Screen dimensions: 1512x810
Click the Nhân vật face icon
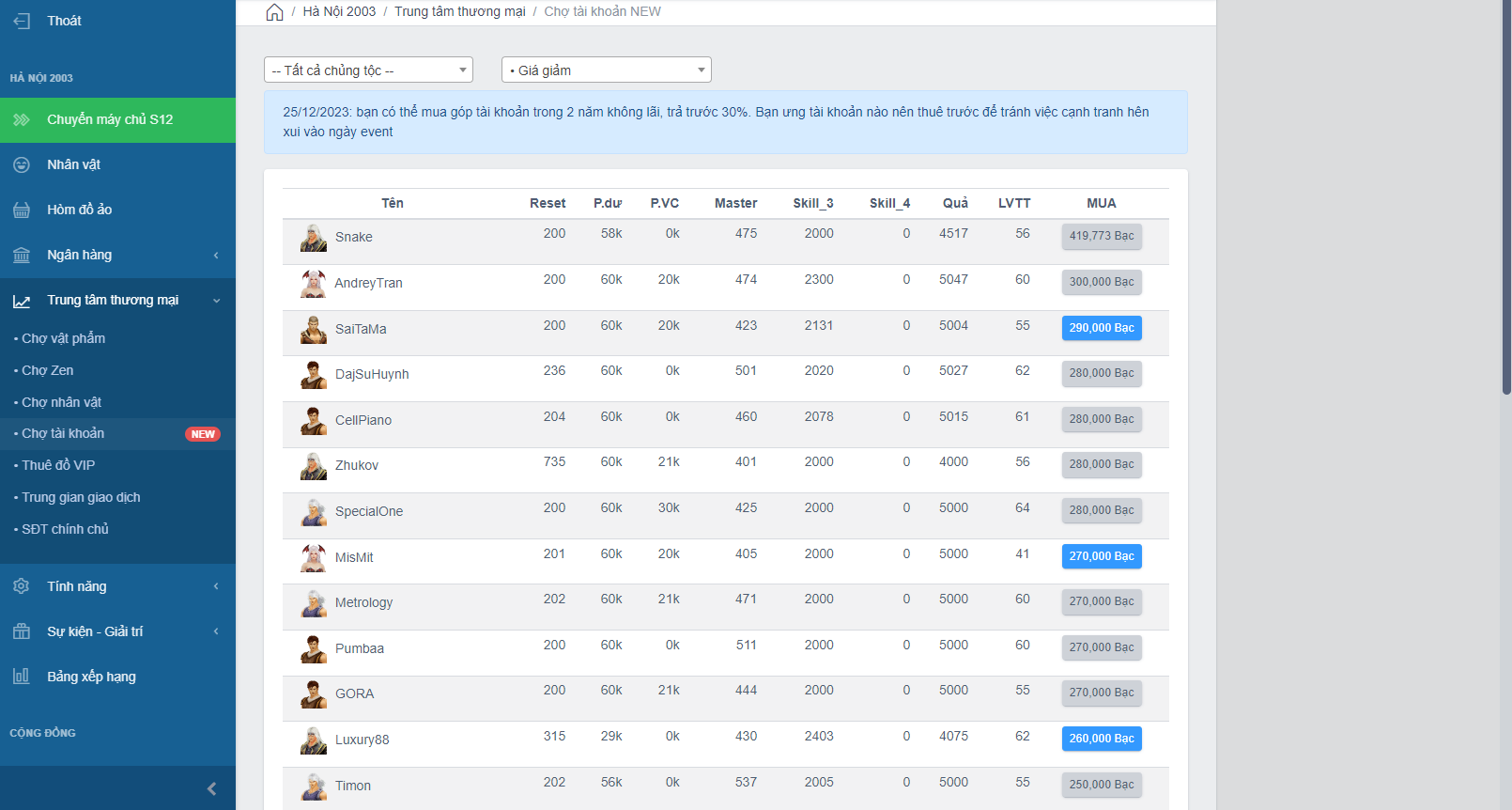click(22, 164)
